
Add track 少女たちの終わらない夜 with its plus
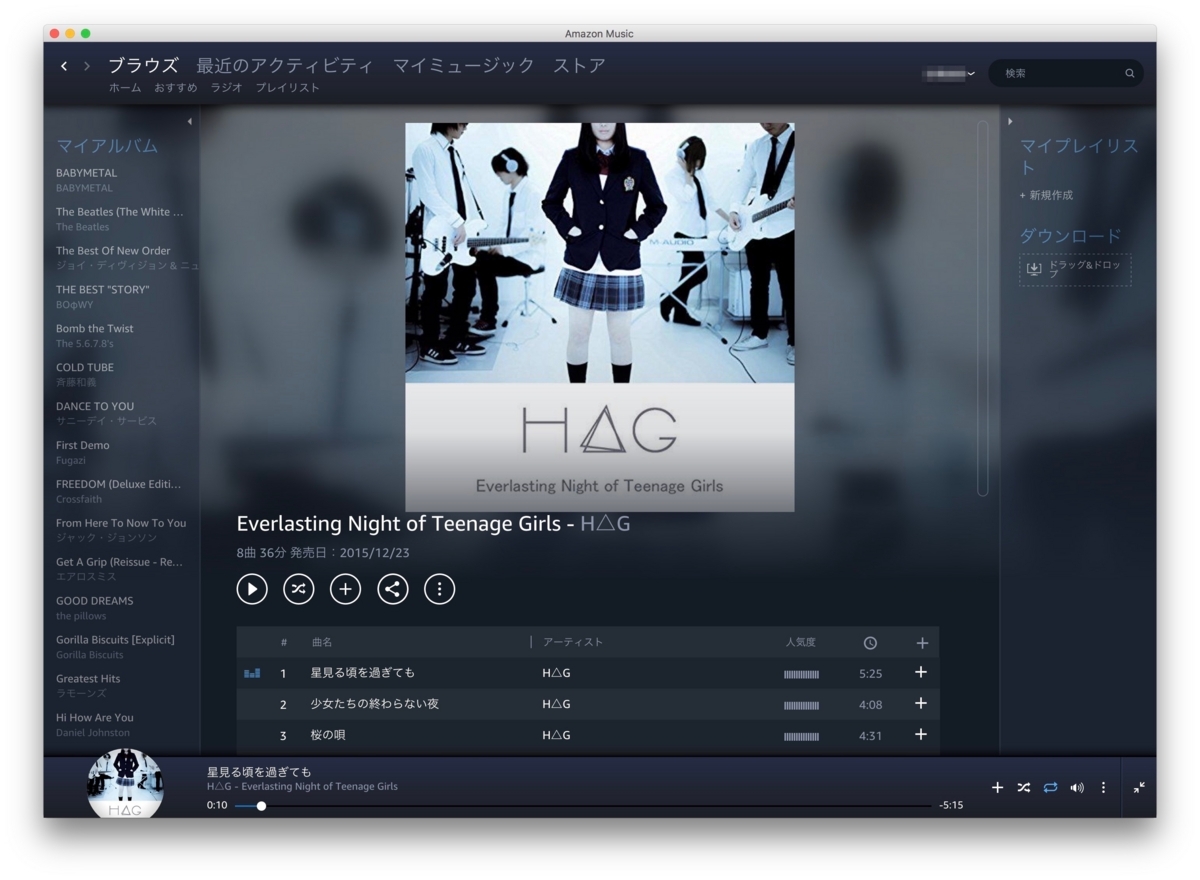[921, 703]
